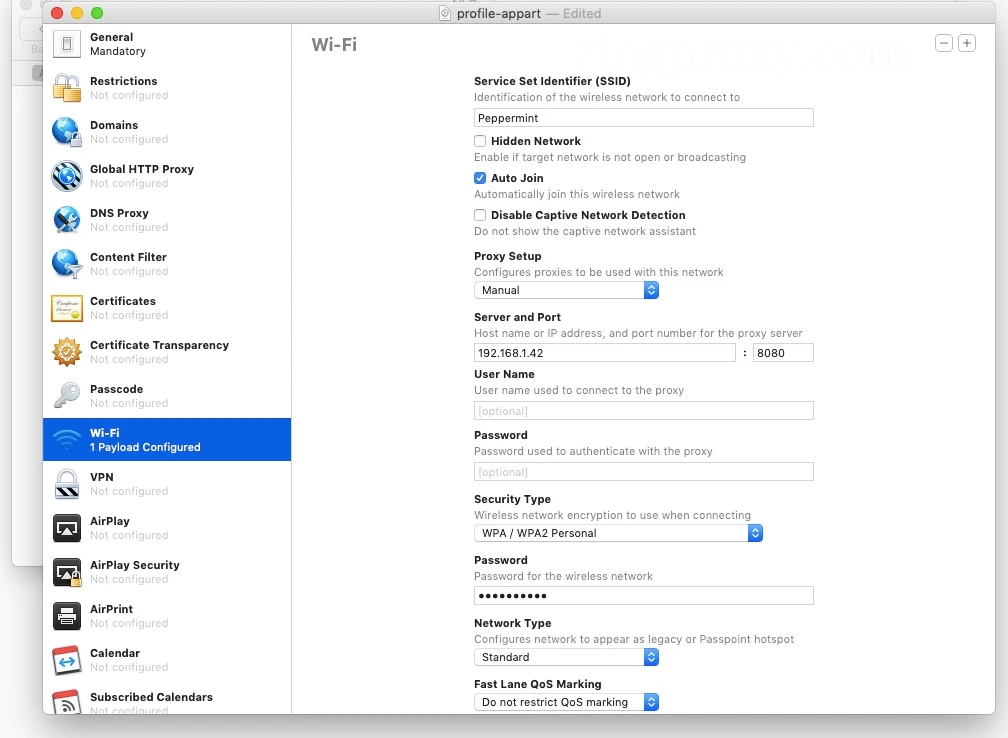The width and height of the screenshot is (1008, 738).
Task: Expand the Network Type Standard dropdown
Action: (566, 657)
